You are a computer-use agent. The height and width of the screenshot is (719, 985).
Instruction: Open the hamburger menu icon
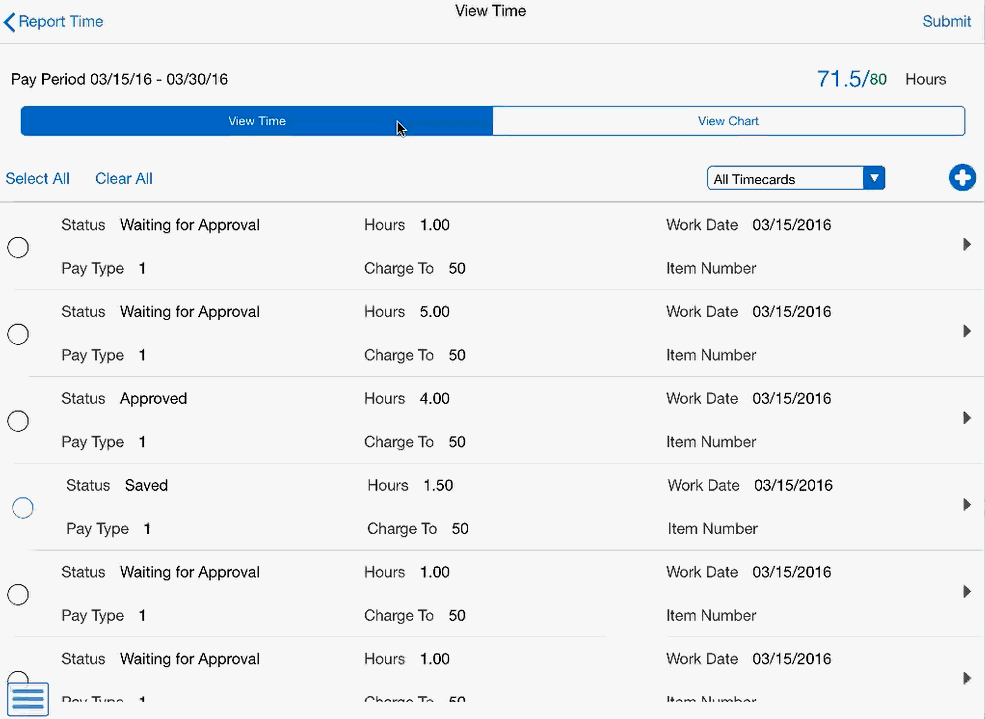[29, 697]
